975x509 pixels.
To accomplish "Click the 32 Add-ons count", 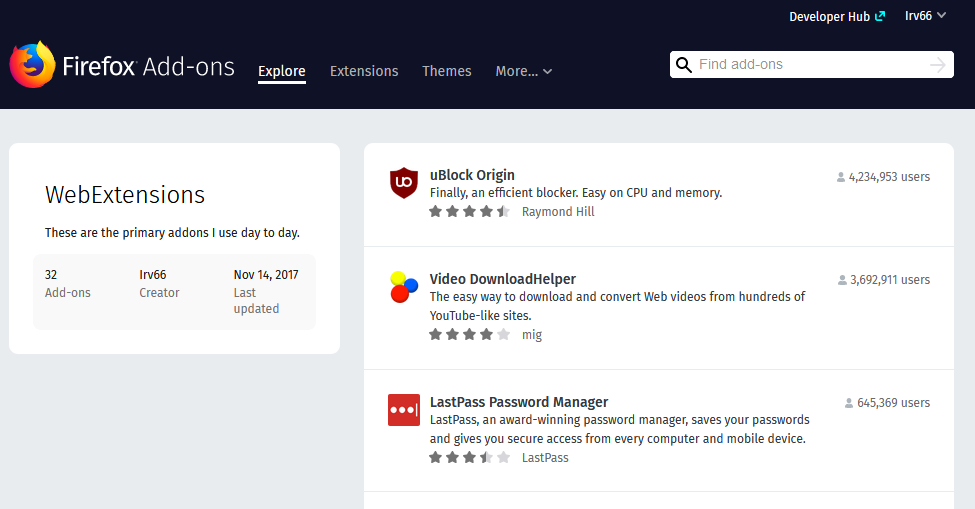I will coord(67,283).
